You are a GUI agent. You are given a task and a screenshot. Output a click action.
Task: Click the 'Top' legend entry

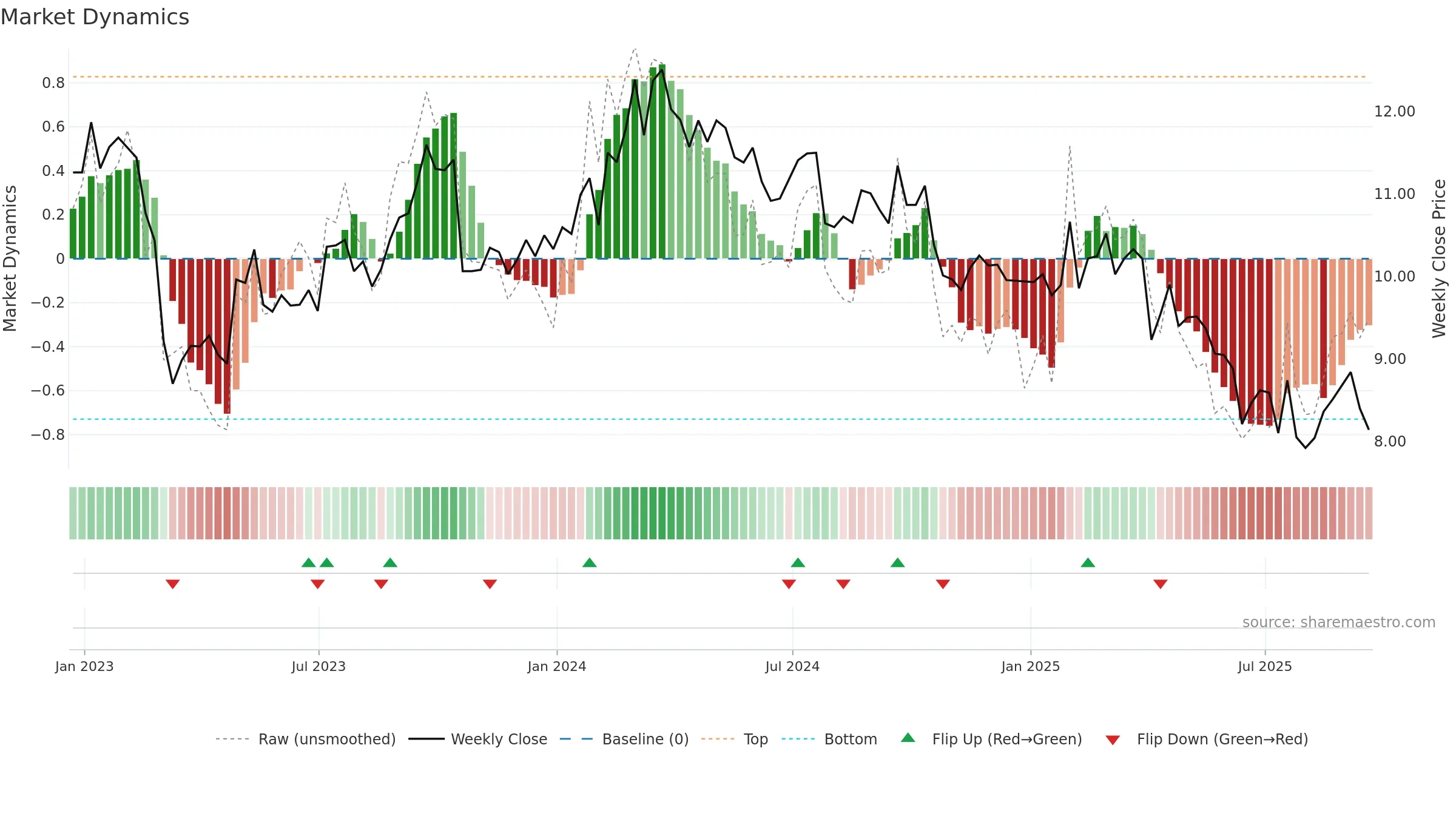735,739
